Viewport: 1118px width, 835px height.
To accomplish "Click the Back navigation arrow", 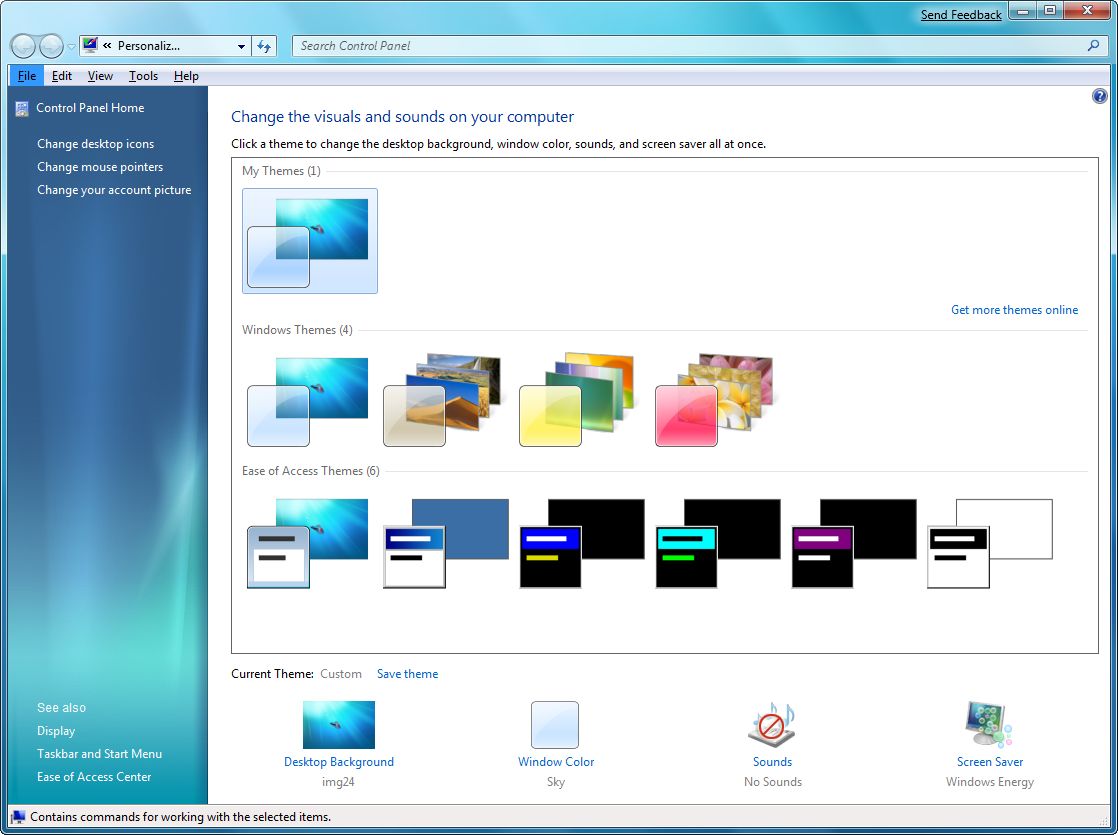I will tap(23, 46).
